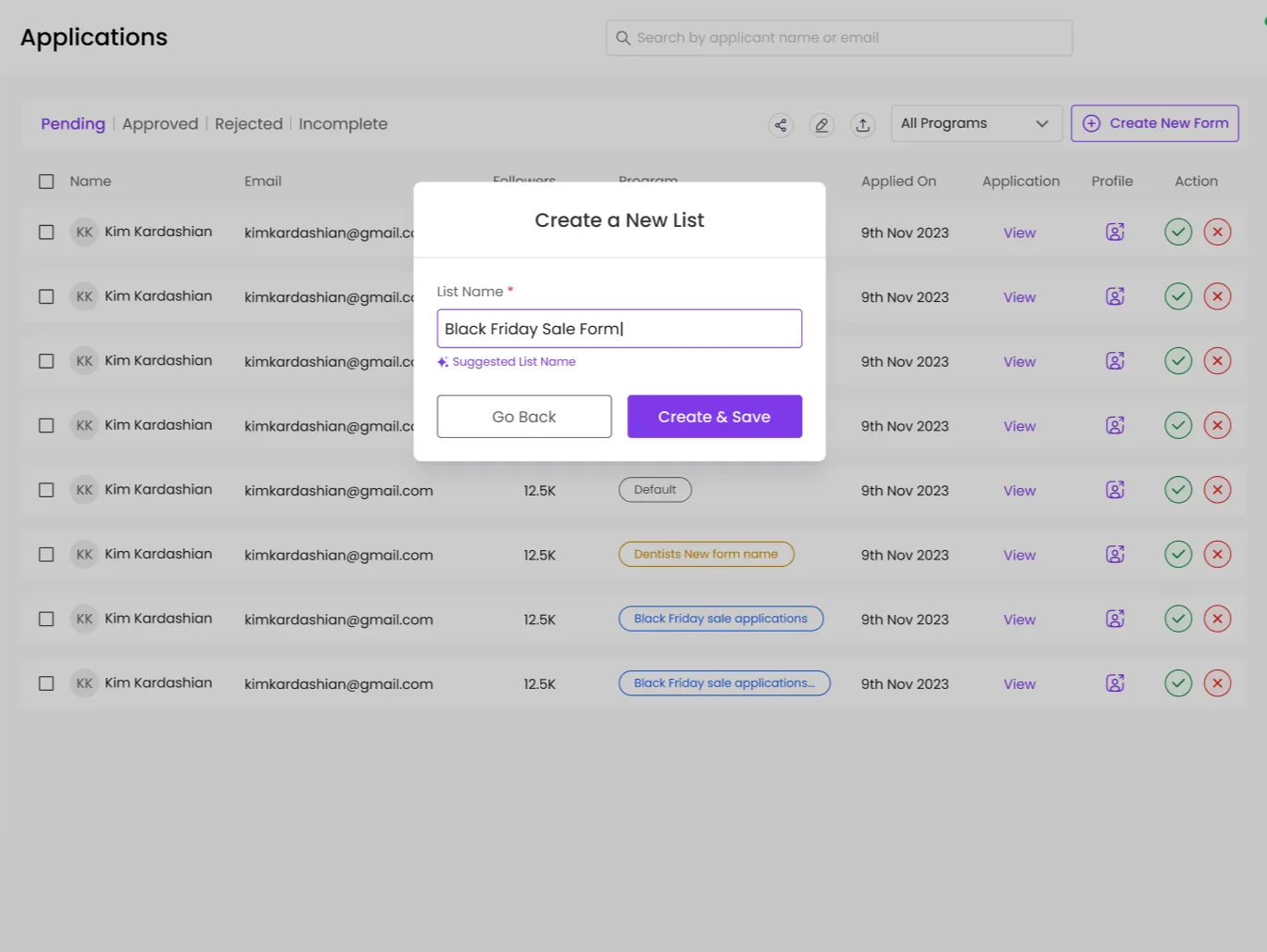Open profile icon for Dentists New form row
Viewport: 1267px width, 952px height.
pos(1115,555)
